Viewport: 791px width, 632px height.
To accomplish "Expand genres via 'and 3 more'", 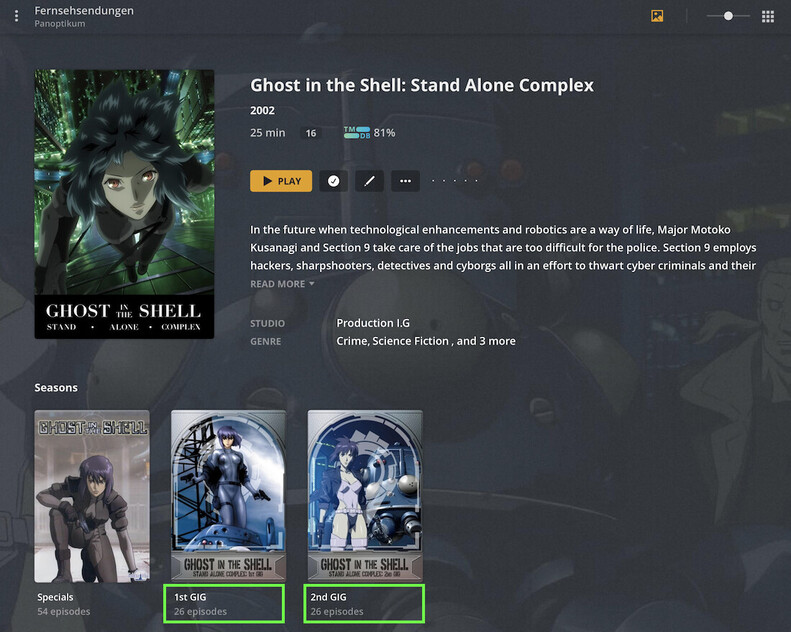I will [x=486, y=341].
